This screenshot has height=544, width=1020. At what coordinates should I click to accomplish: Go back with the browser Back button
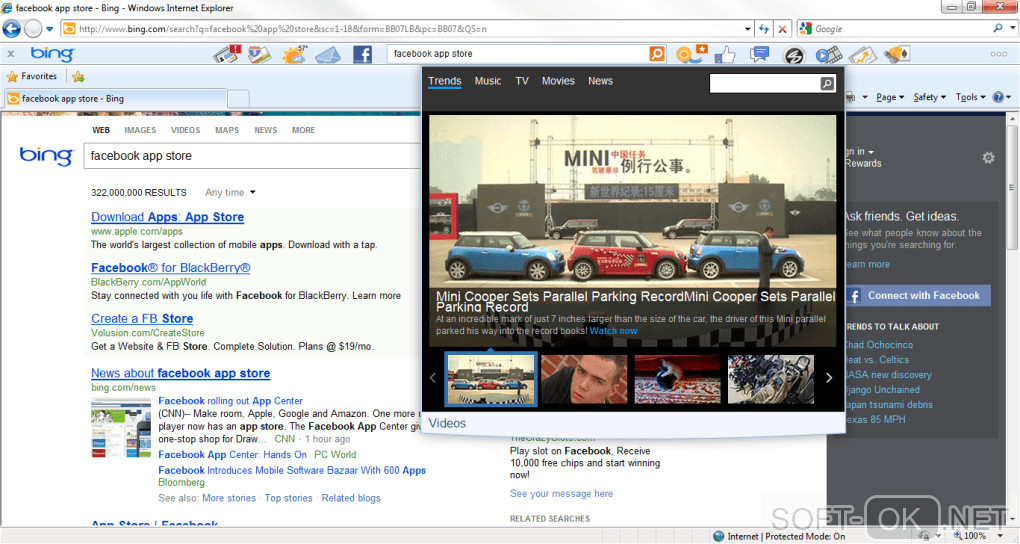pyautogui.click(x=12, y=29)
